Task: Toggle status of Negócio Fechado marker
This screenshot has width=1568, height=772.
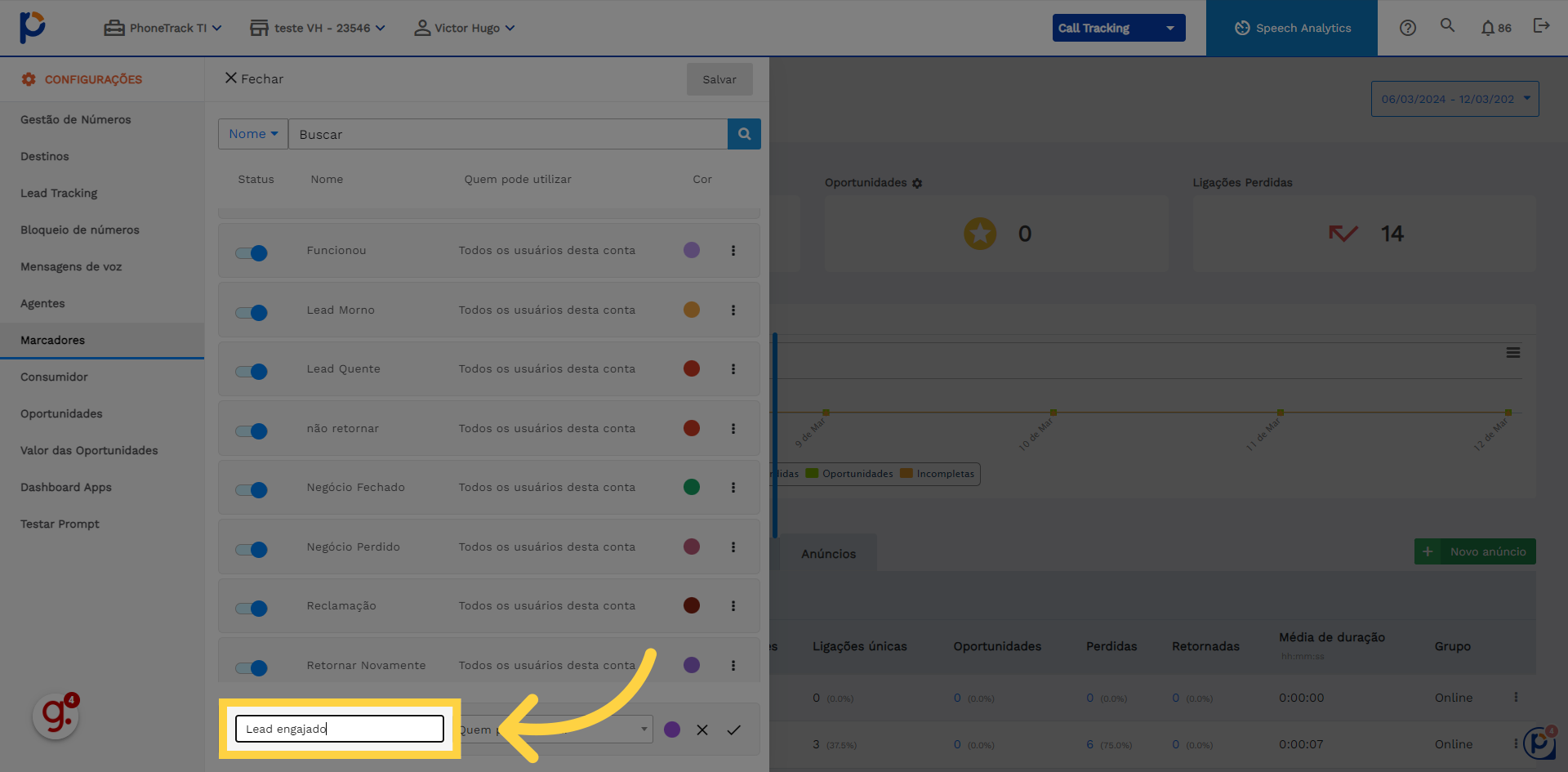Action: pos(252,490)
